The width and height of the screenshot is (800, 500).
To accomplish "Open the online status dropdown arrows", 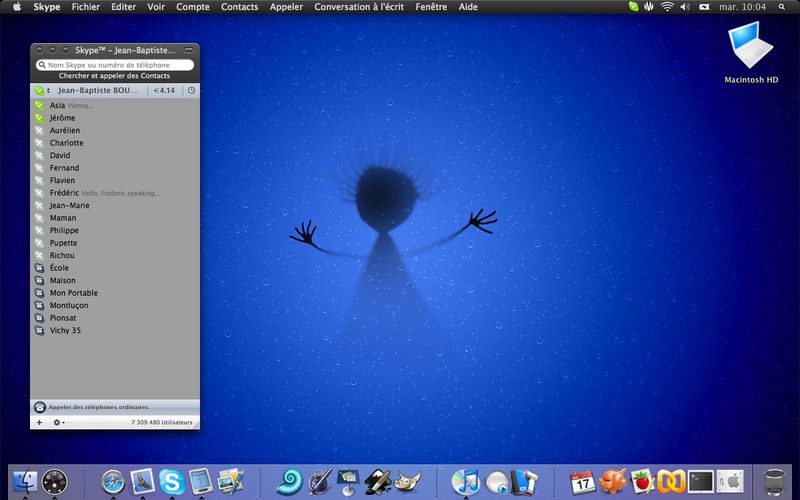I will point(48,91).
